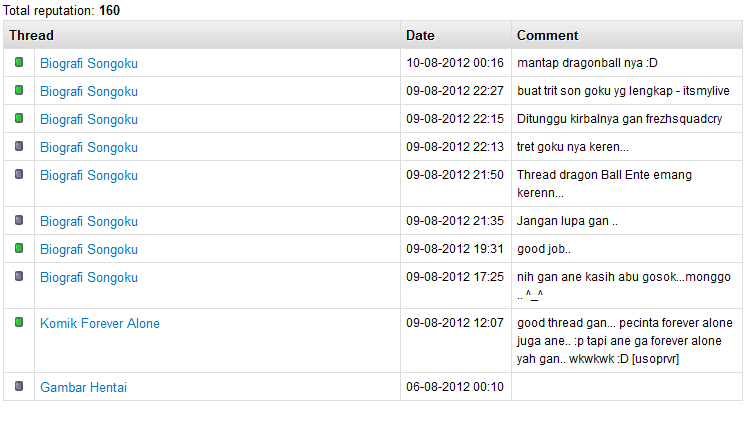
Task: Click green reputation icon dated 09-08-2012 19:31
Action: (19, 248)
